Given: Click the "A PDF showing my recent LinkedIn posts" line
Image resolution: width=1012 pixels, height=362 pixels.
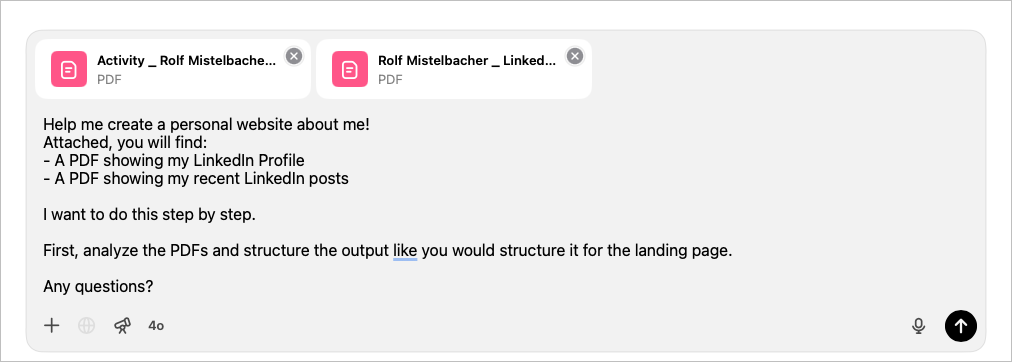Looking at the screenshot, I should click(196, 178).
